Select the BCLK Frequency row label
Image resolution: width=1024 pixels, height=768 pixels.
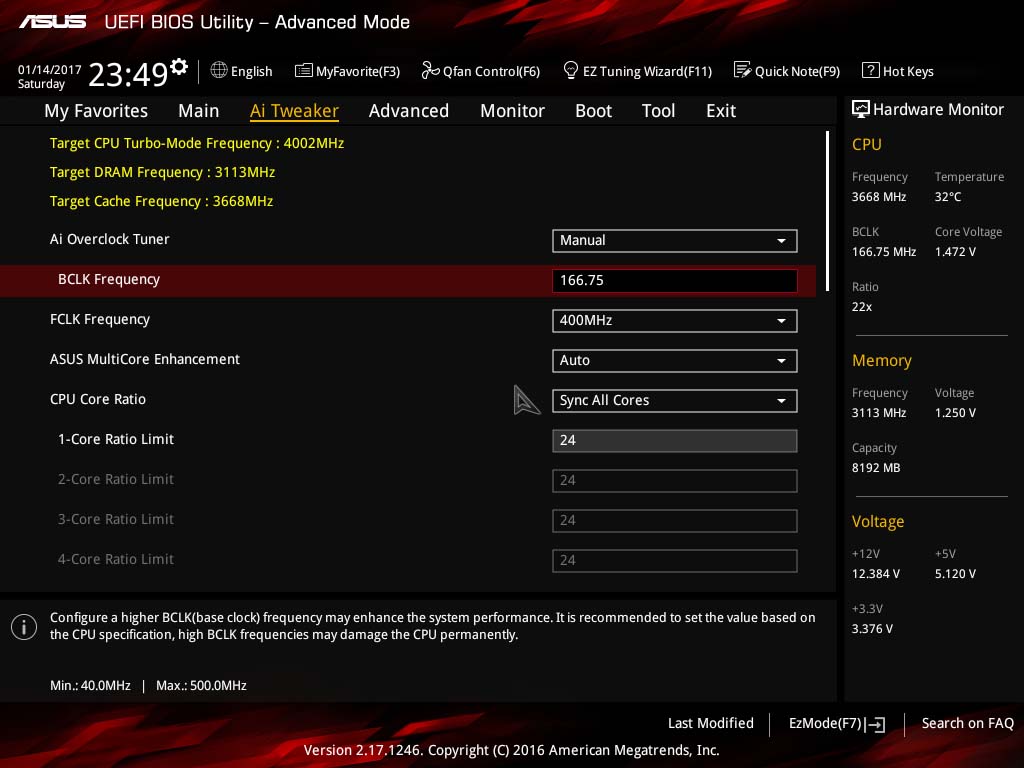(x=108, y=280)
